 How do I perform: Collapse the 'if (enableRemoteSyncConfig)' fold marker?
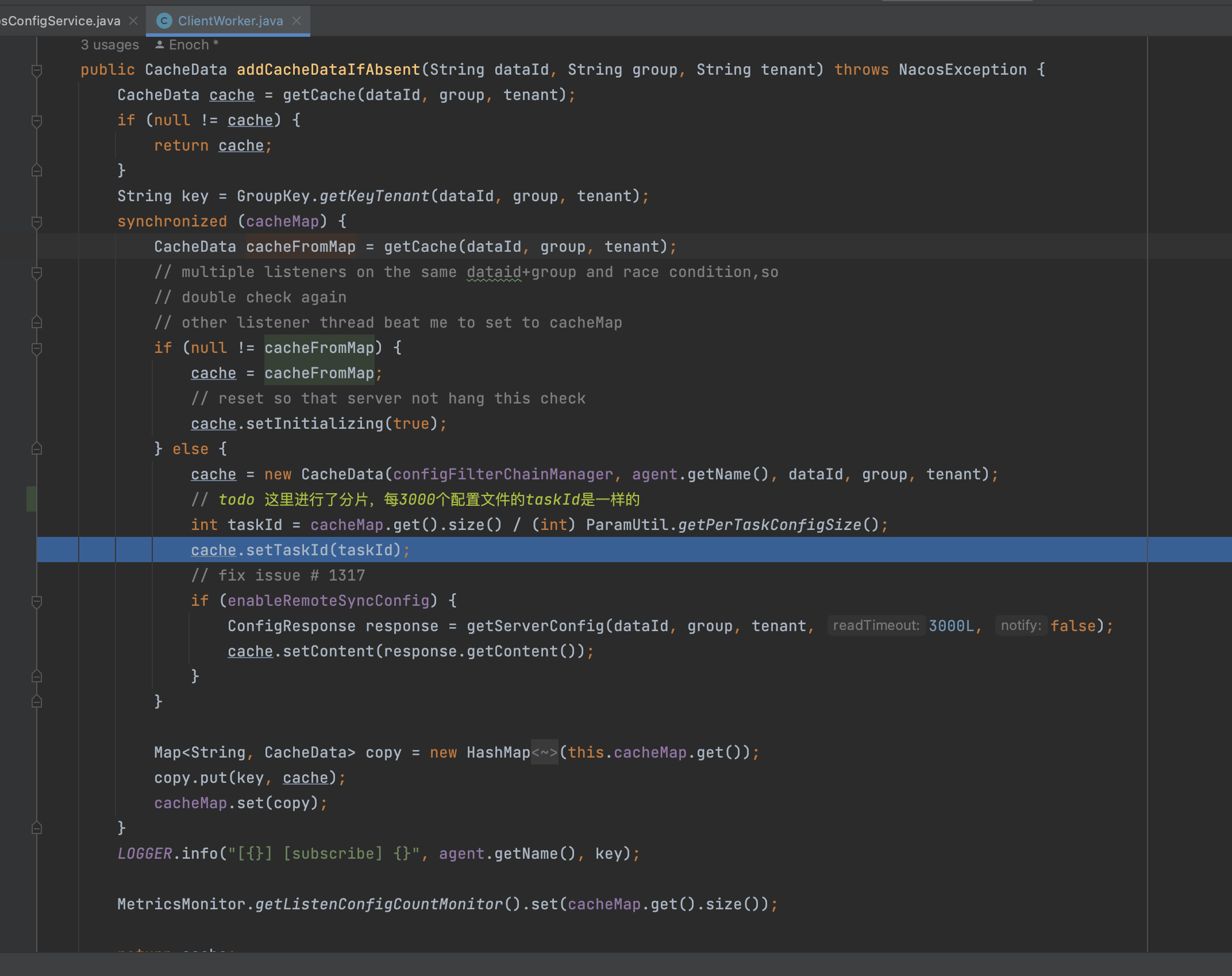(x=37, y=602)
